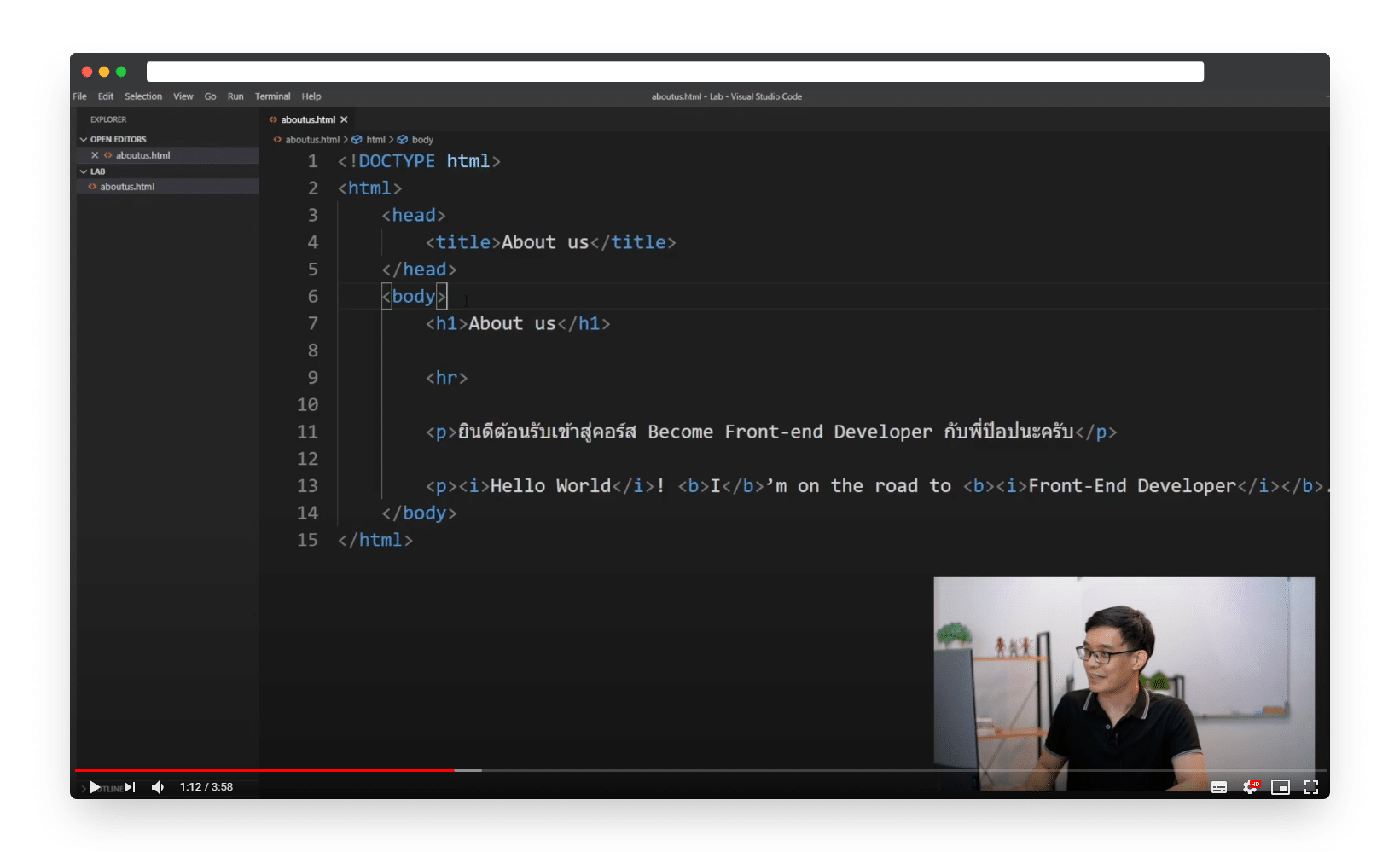Click the body symbol icon in the breadcrumb bar

point(401,139)
